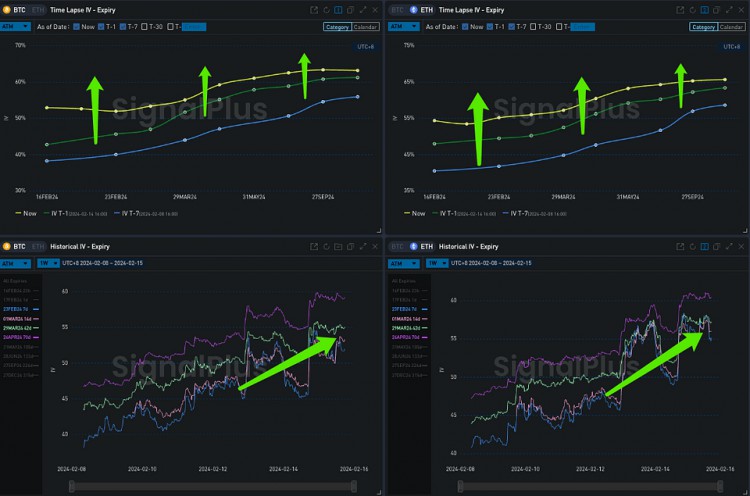
Task: Uncheck T-7 in BTC Time Lapse panel
Action: pyautogui.click(x=122, y=27)
